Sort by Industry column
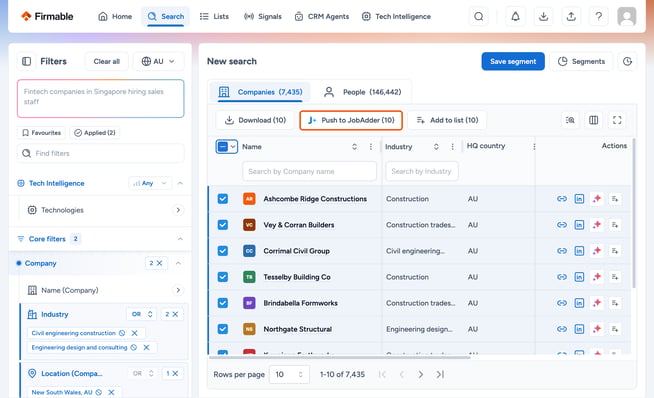Viewport: 654px width, 398px height. pyautogui.click(x=436, y=146)
